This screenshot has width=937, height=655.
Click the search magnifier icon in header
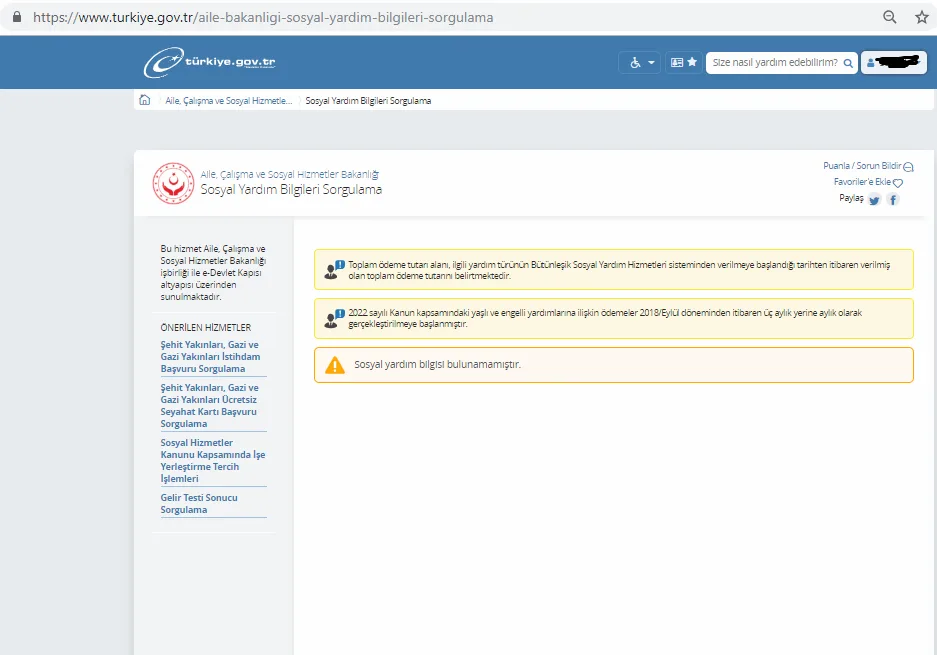(848, 63)
